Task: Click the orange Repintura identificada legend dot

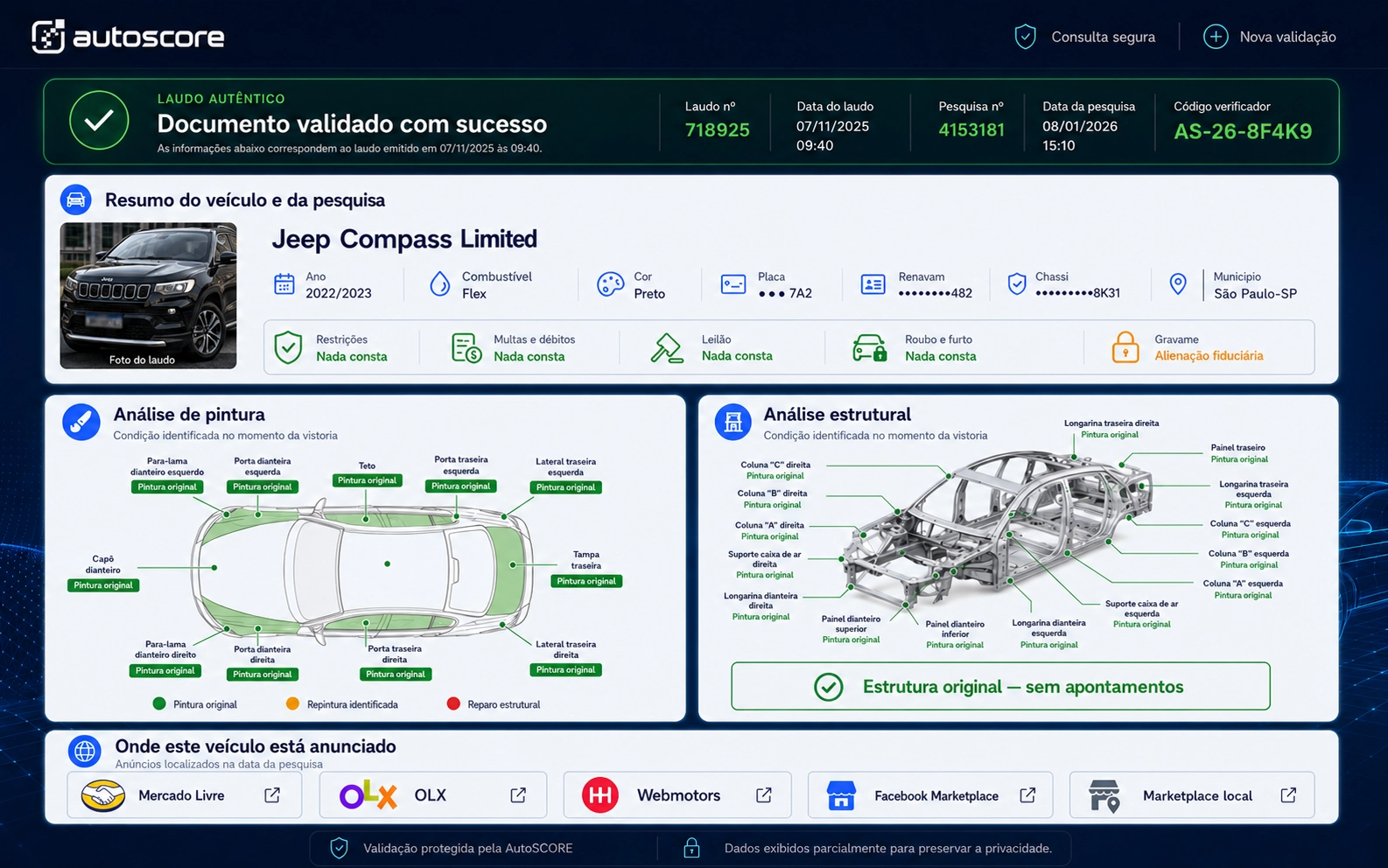Action: [292, 703]
